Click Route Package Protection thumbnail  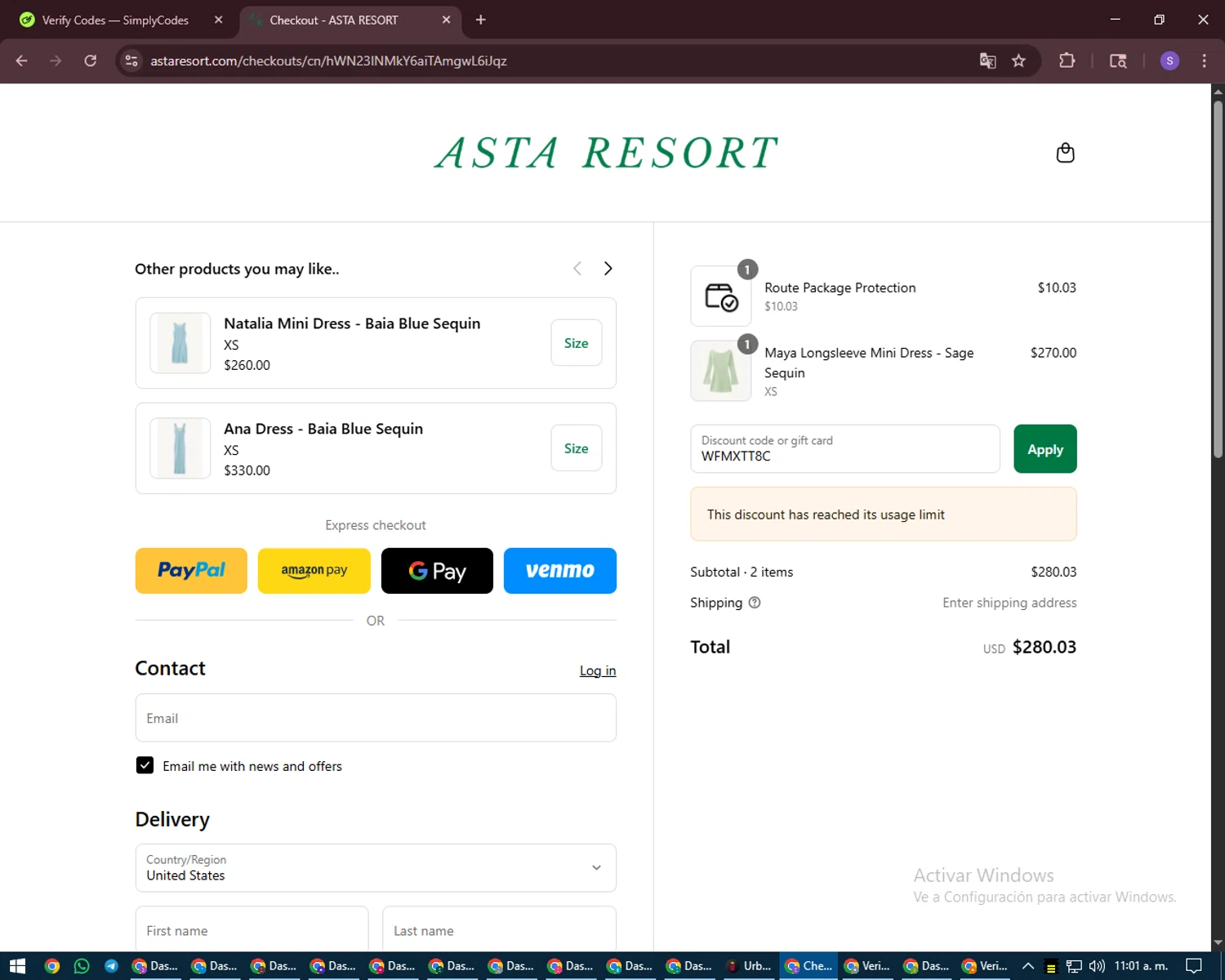pyautogui.click(x=720, y=296)
